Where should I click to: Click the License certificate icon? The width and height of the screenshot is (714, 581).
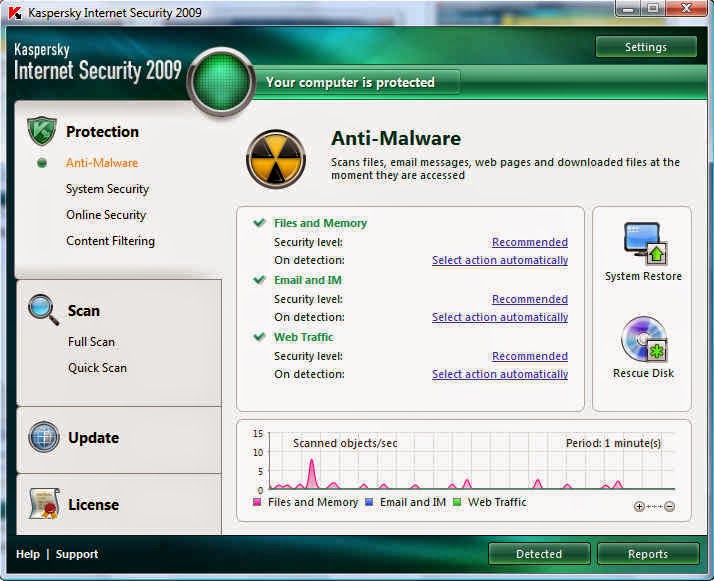click(44, 504)
